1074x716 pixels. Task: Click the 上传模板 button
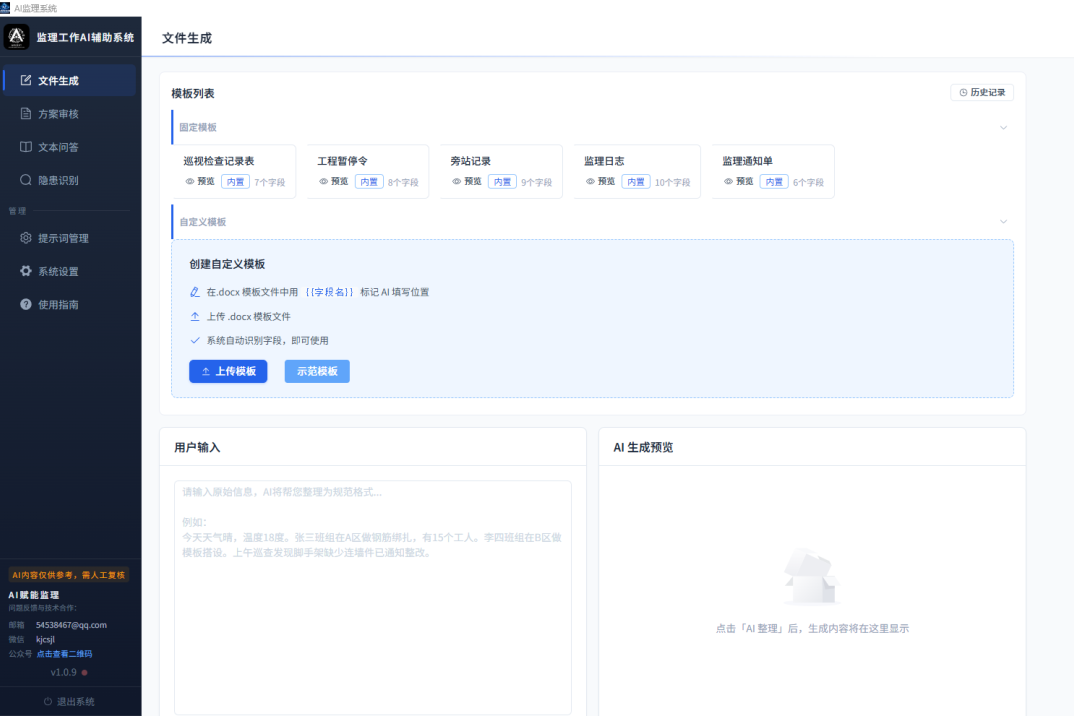228,371
